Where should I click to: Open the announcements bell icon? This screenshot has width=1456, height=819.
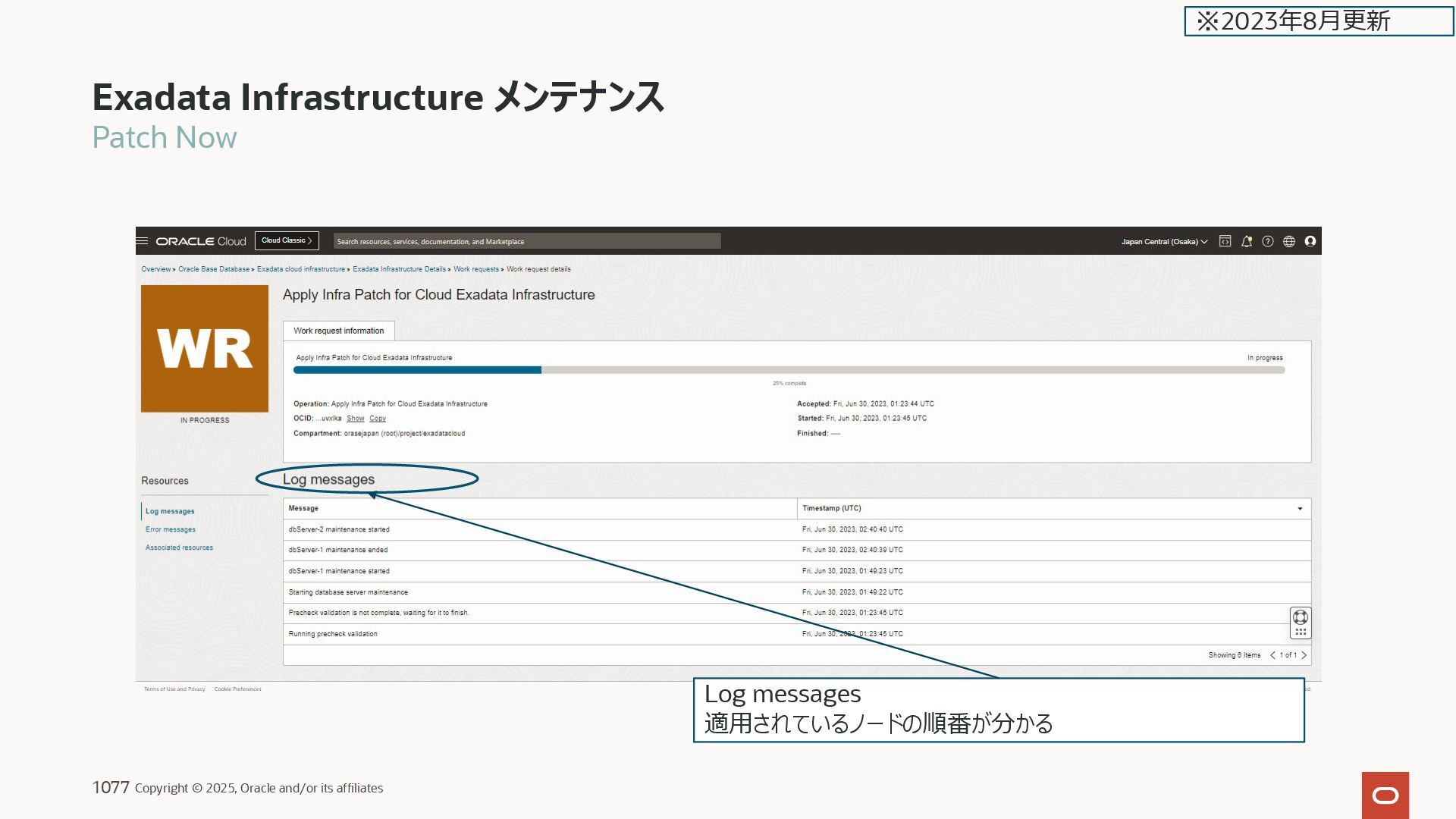point(1246,241)
